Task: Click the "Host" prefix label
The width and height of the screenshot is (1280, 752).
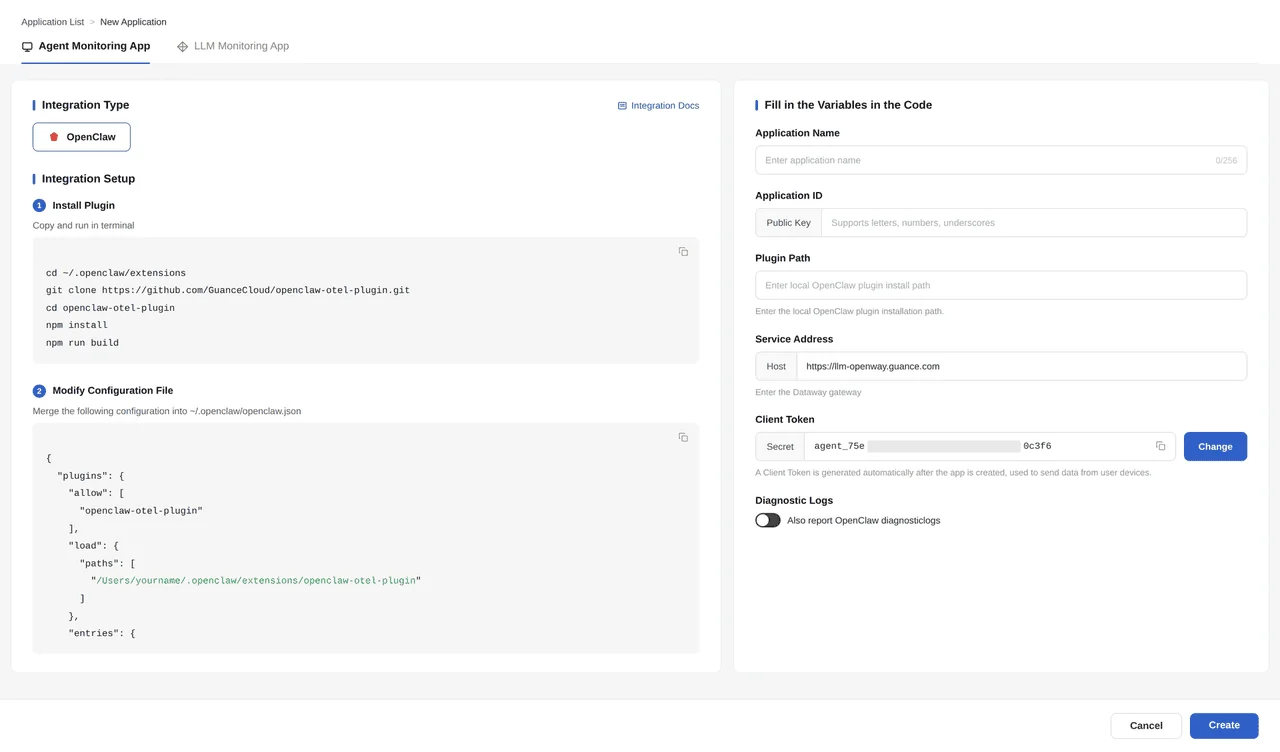Action: (x=776, y=366)
